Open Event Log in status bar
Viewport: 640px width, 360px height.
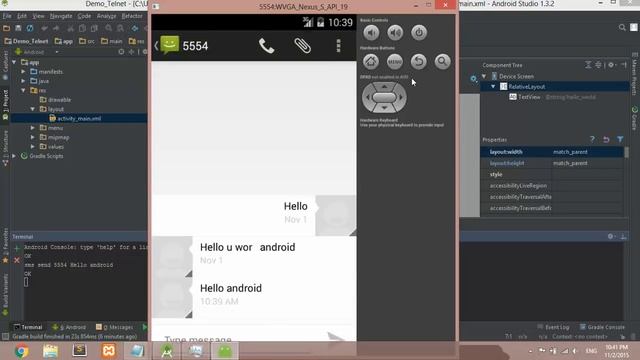[x=553, y=327]
